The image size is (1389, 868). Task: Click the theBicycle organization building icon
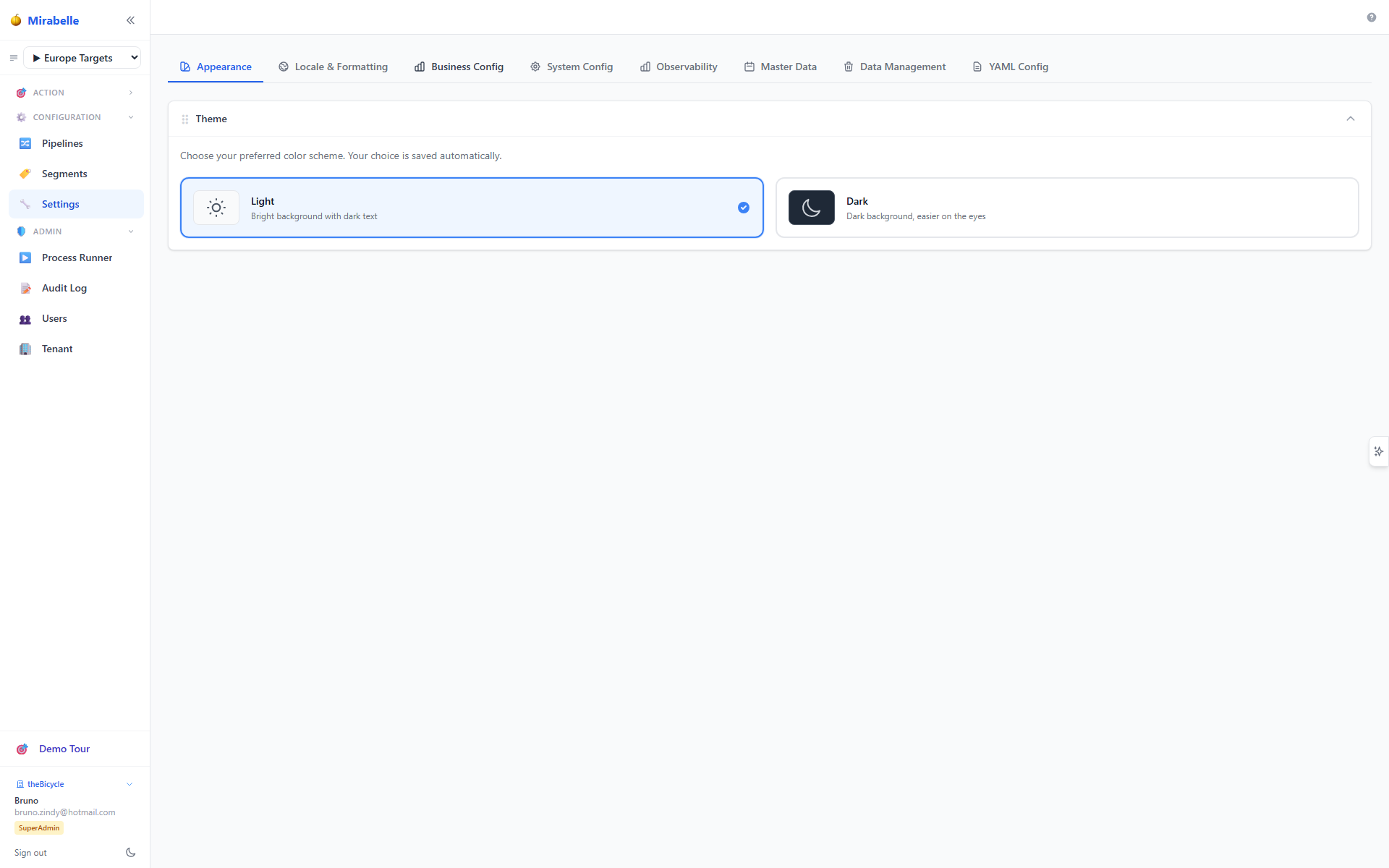point(20,784)
